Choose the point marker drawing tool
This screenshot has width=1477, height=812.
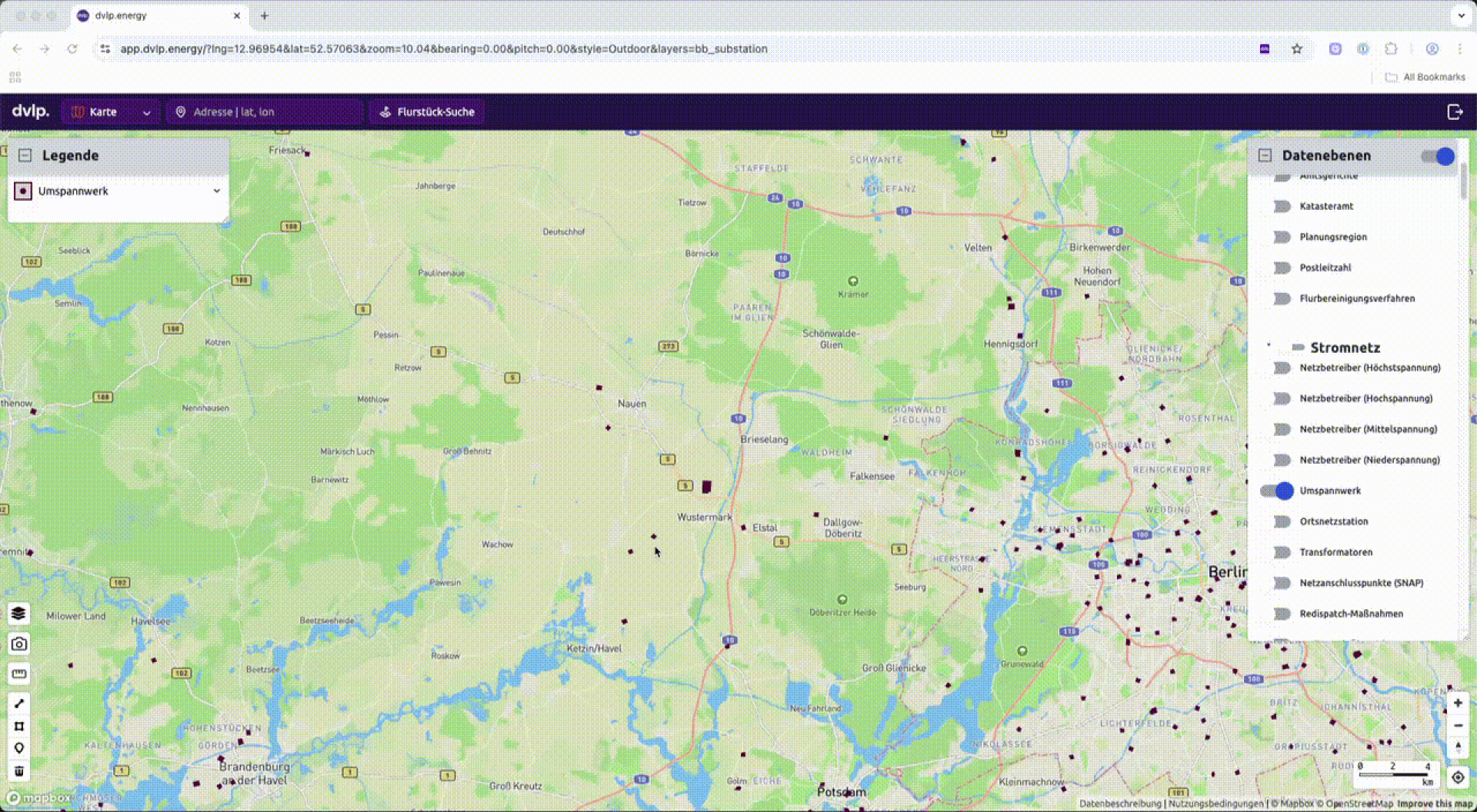tap(19, 747)
